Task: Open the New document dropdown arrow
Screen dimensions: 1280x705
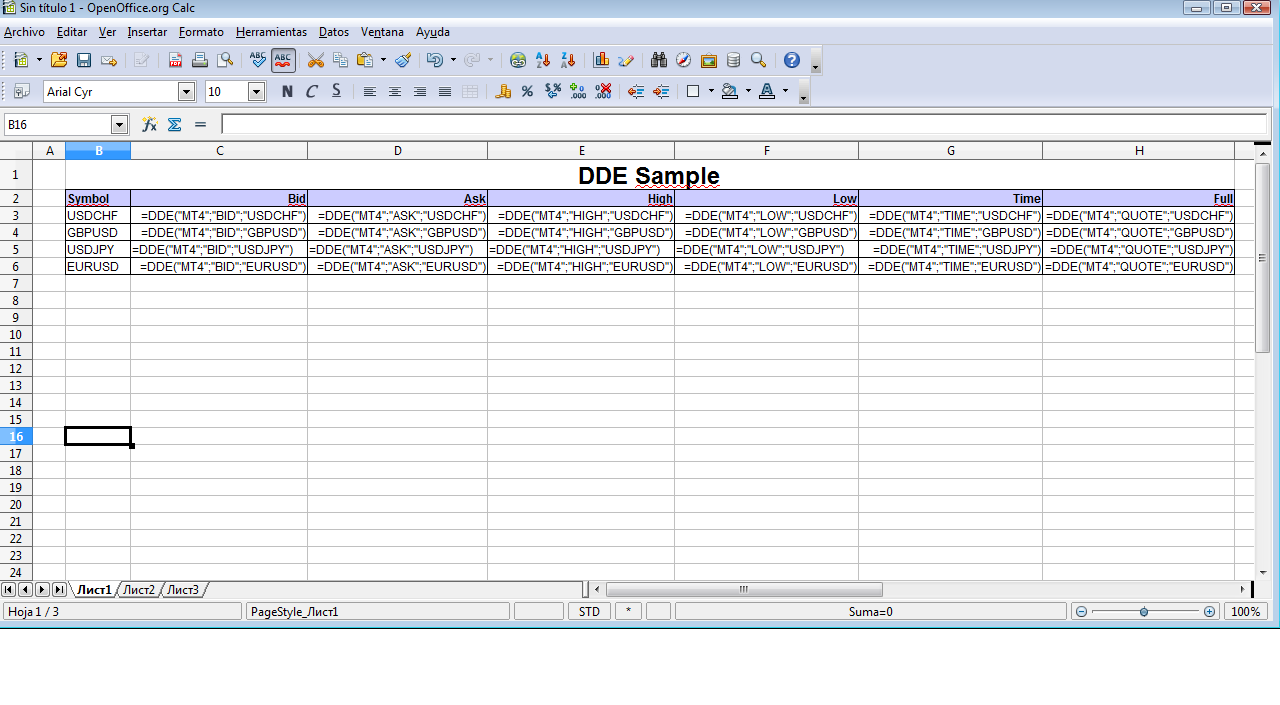Action: (40, 60)
